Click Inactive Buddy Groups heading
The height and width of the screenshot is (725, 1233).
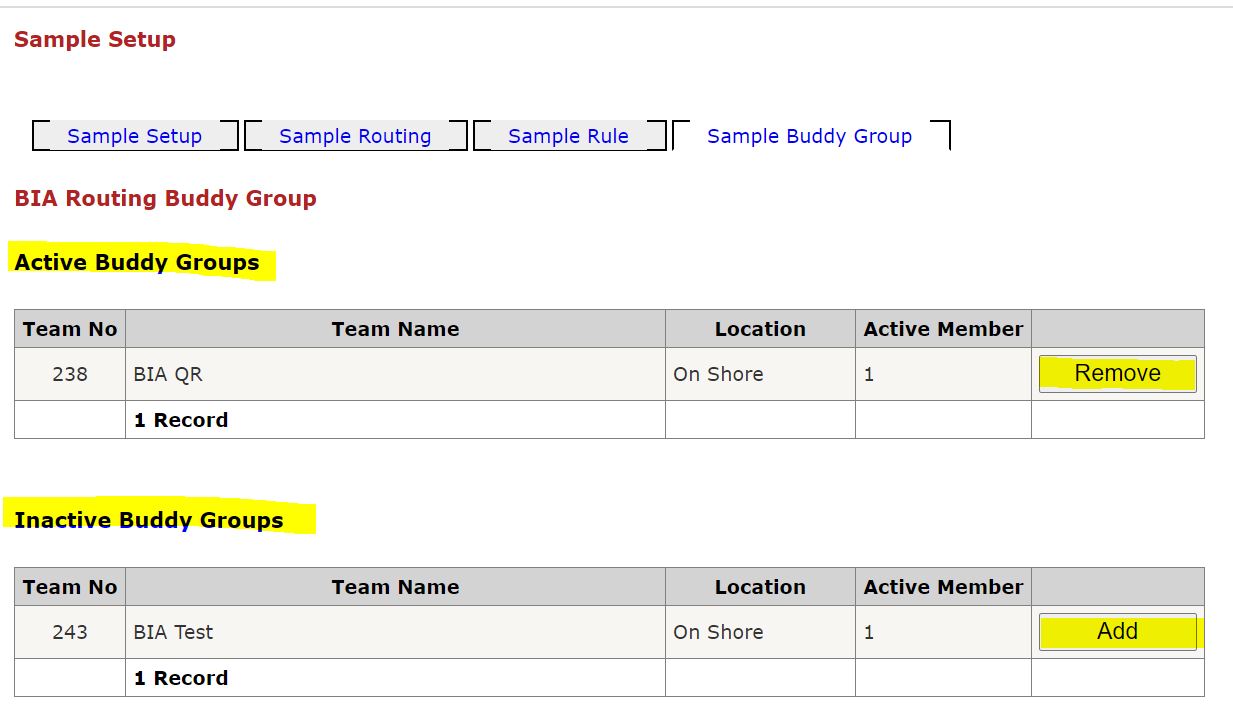tap(149, 520)
